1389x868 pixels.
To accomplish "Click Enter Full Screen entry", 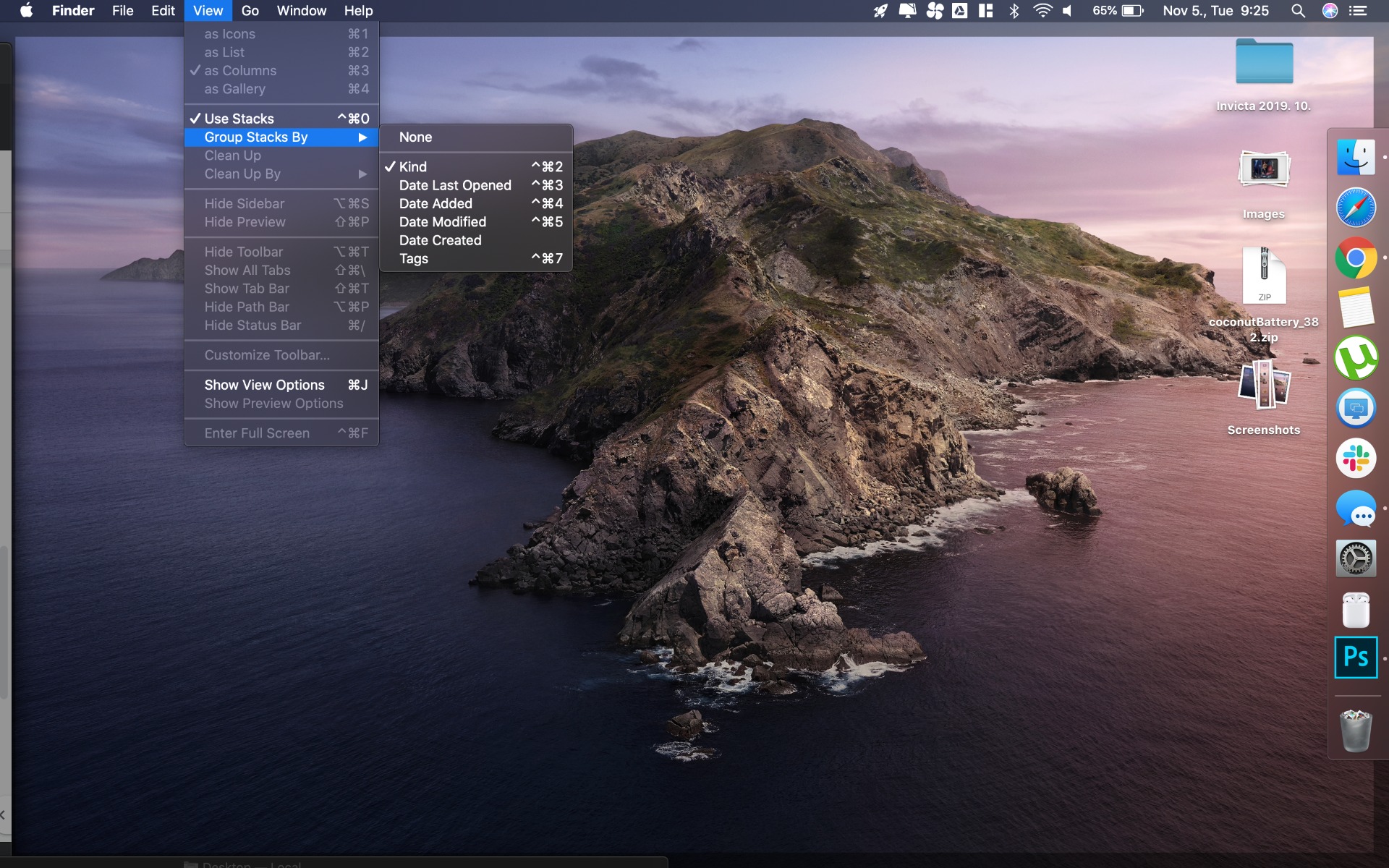I will click(281, 433).
